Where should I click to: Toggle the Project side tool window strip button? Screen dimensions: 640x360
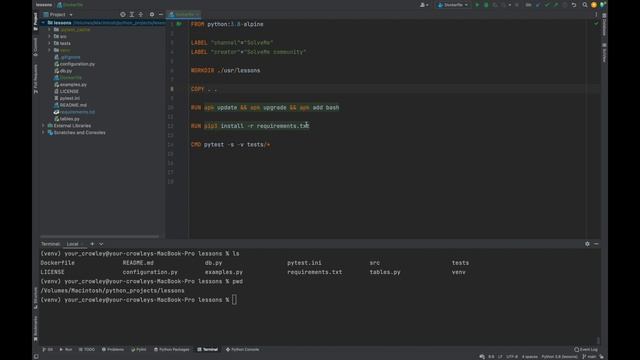pyautogui.click(x=36, y=21)
